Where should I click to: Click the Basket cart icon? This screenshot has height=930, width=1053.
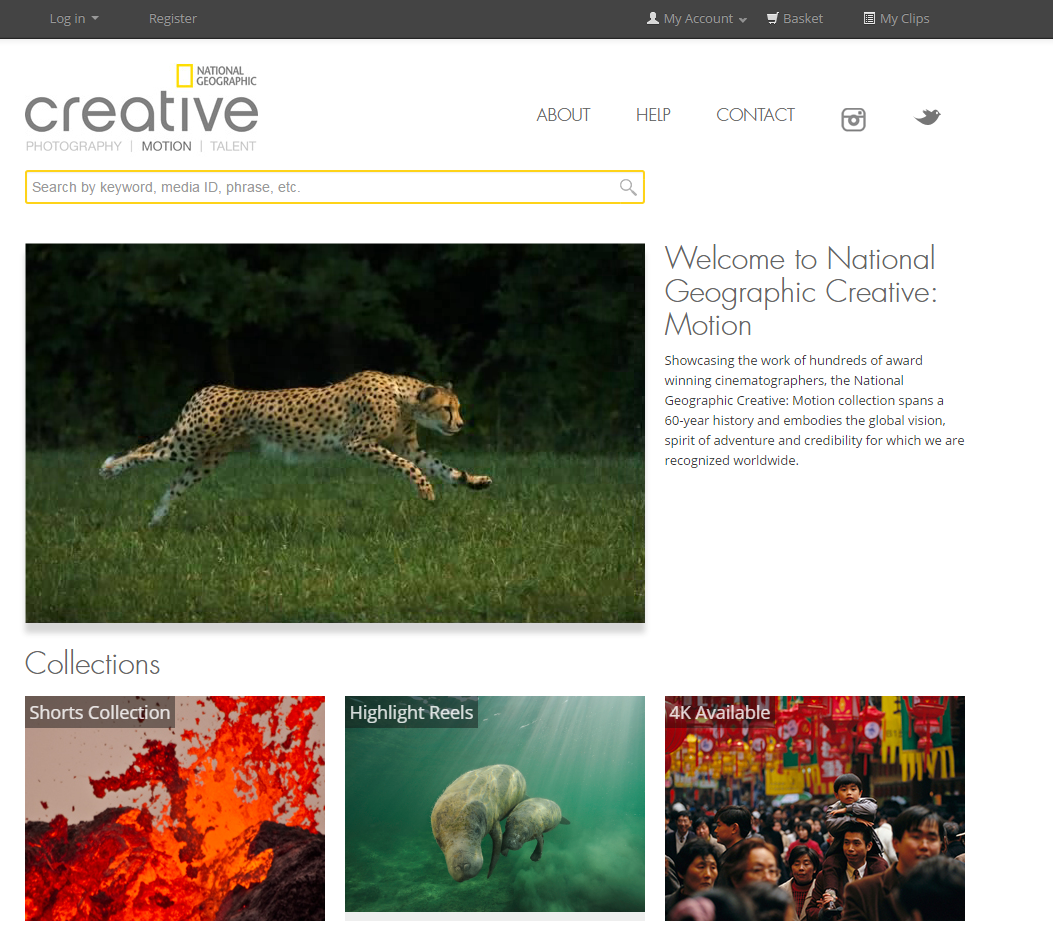coord(773,18)
